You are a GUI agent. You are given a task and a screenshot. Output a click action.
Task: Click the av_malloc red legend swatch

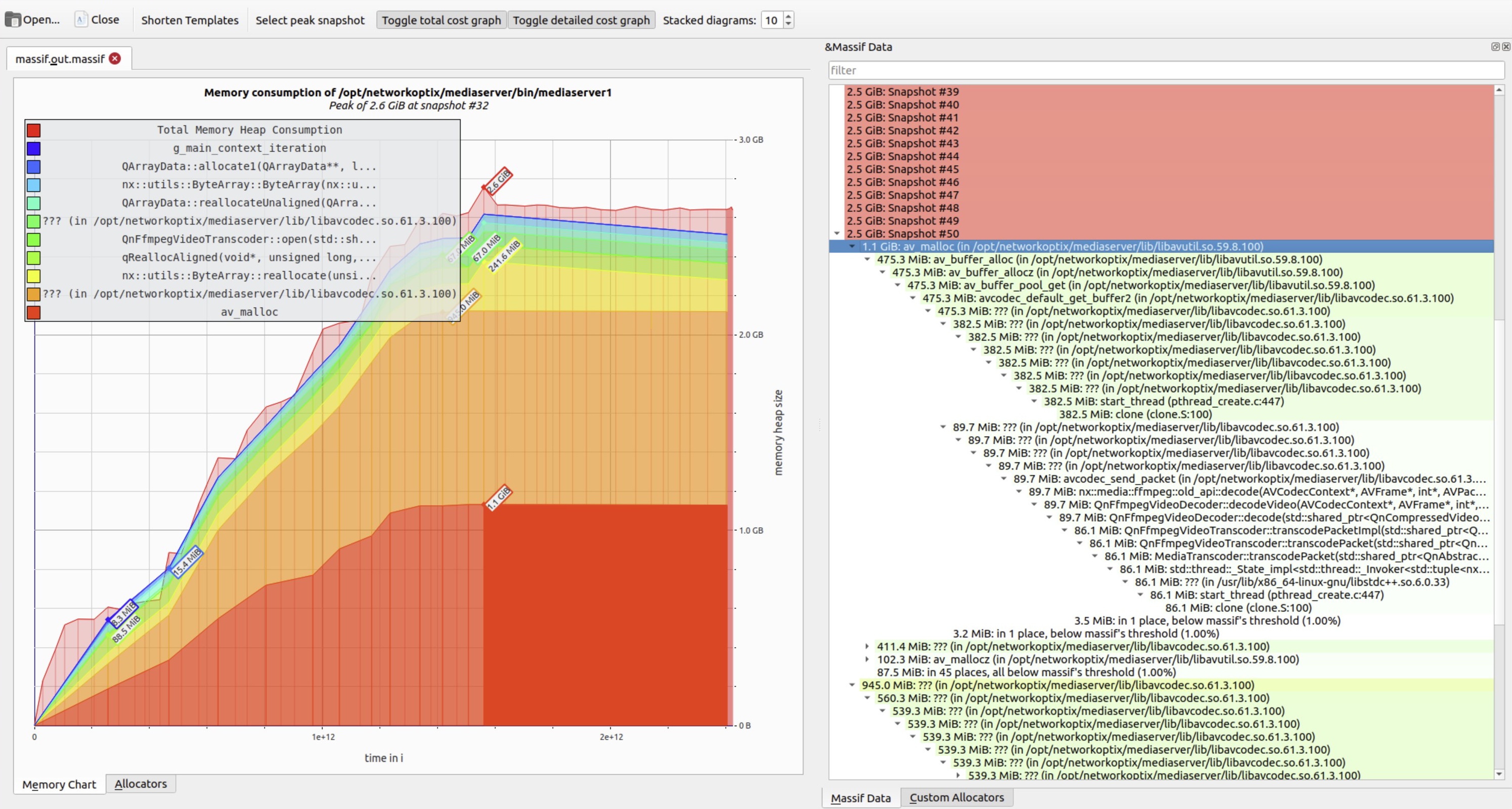click(33, 312)
